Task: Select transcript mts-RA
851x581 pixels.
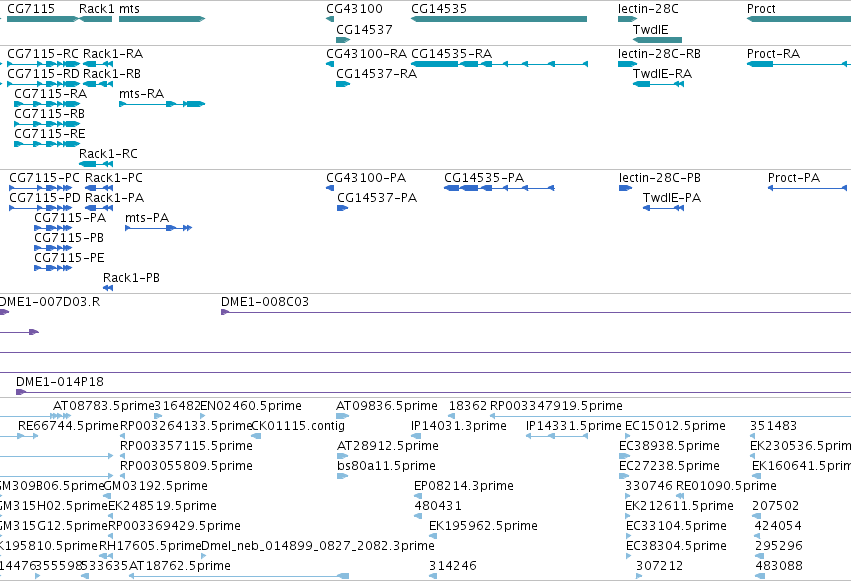Action: 162,104
